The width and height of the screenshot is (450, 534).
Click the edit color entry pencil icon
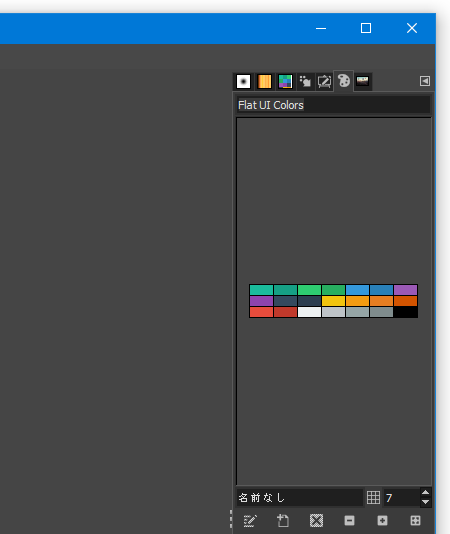pos(250,520)
